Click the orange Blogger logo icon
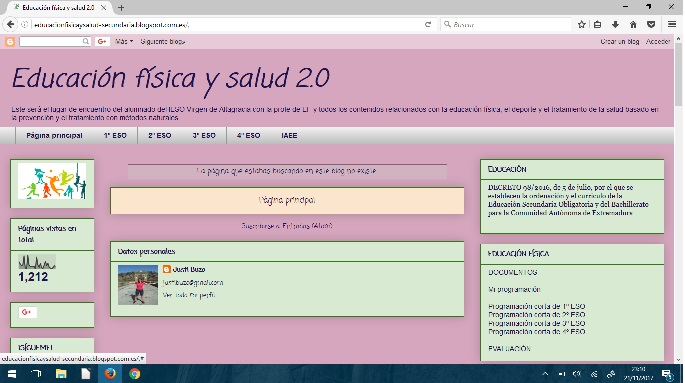Viewport: 685px width, 383px height. tap(10, 41)
